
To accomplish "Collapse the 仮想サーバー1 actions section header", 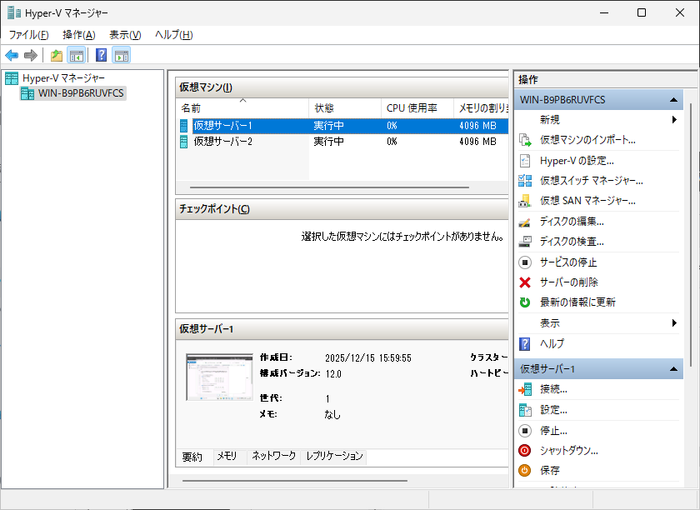I will pos(675,370).
